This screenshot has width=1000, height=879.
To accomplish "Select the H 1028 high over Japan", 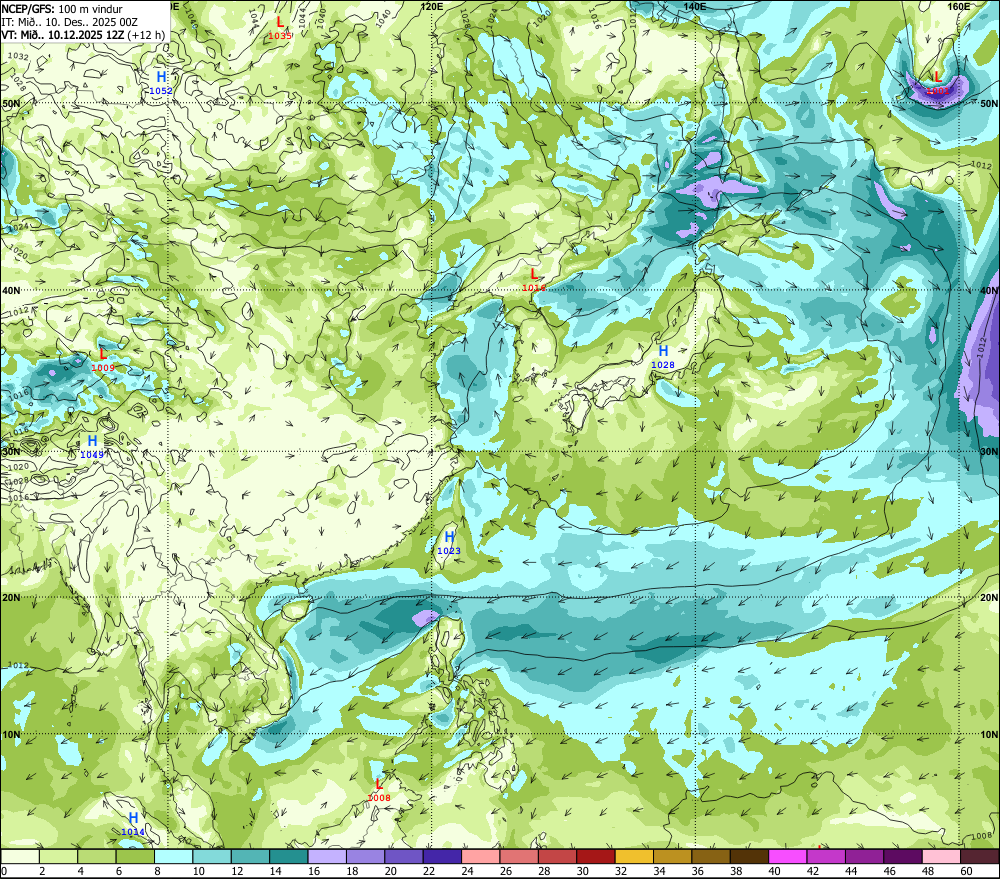I will click(x=663, y=357).
